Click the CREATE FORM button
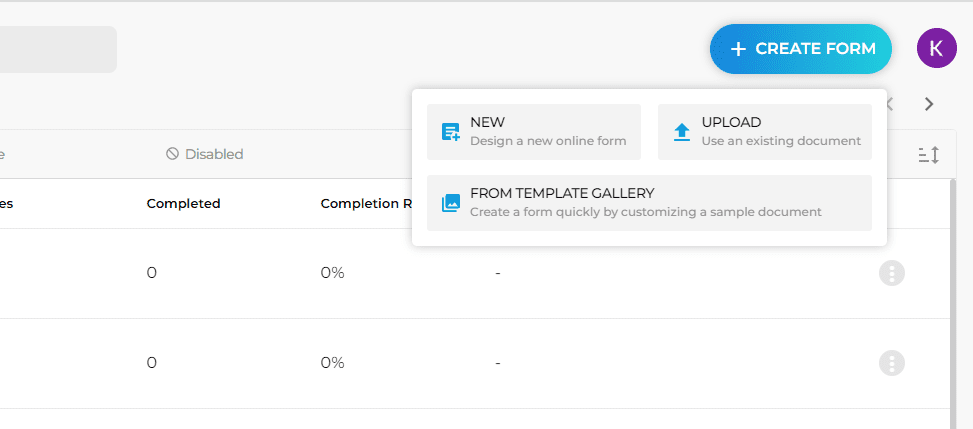Screen dimensions: 973x429 pos(800,49)
